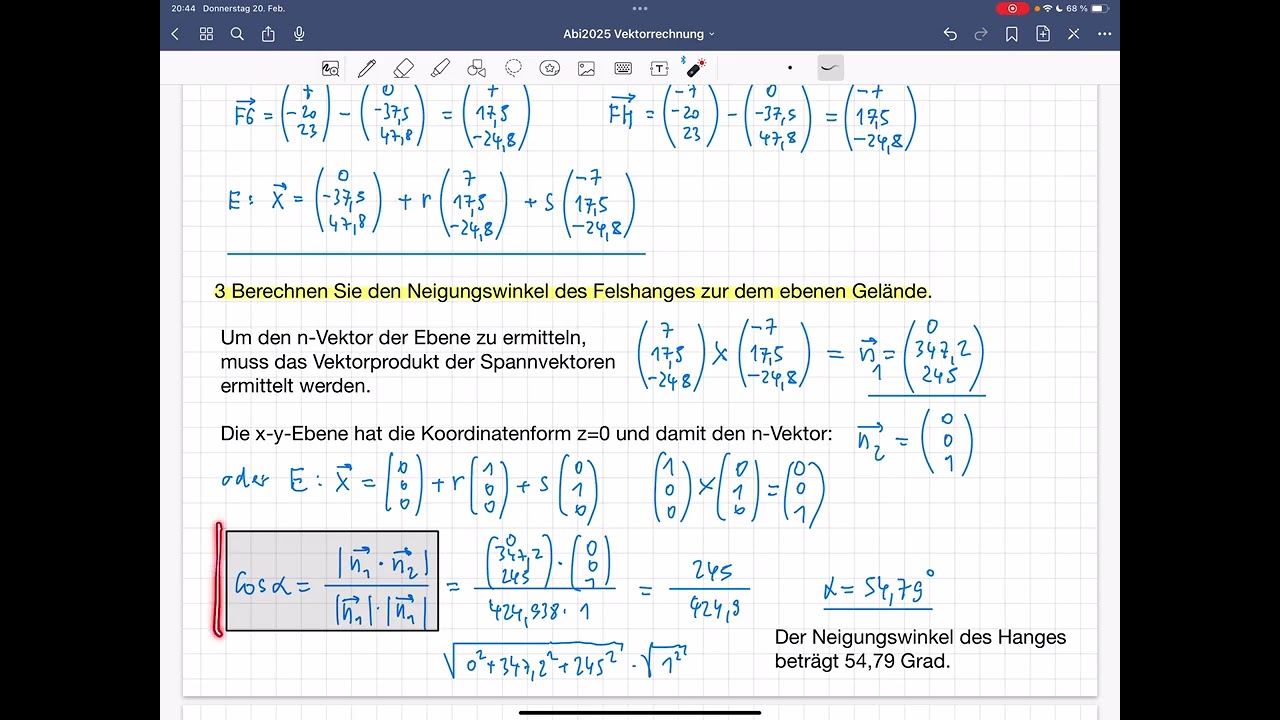Undo the last stroke
Screen dimensions: 1280x720
coord(950,34)
